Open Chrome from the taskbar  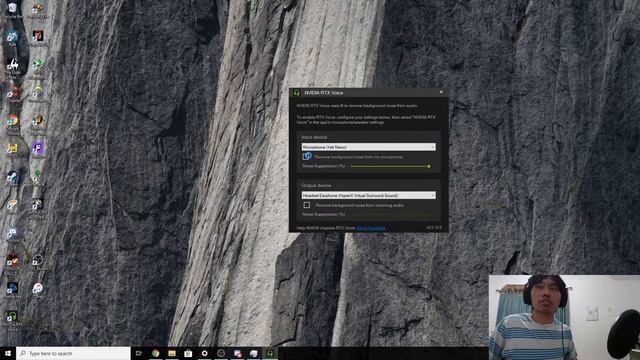tap(156, 353)
